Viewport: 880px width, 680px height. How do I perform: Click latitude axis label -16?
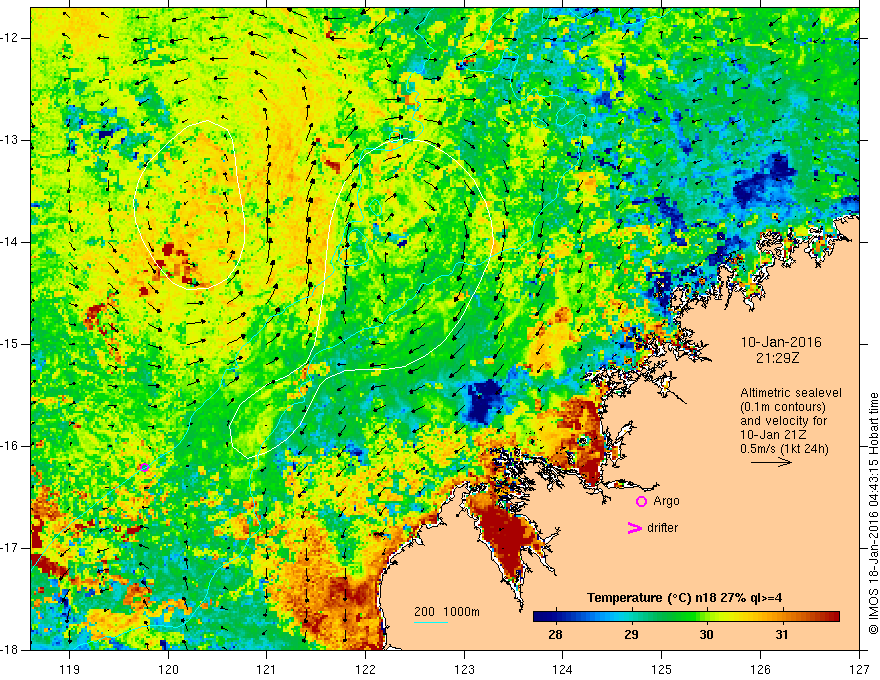[x=10, y=446]
